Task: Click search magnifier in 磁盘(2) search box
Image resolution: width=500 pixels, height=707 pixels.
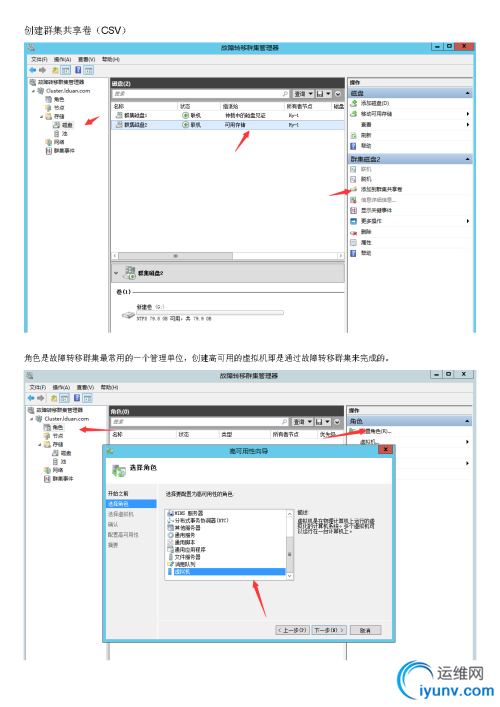Action: click(285, 94)
